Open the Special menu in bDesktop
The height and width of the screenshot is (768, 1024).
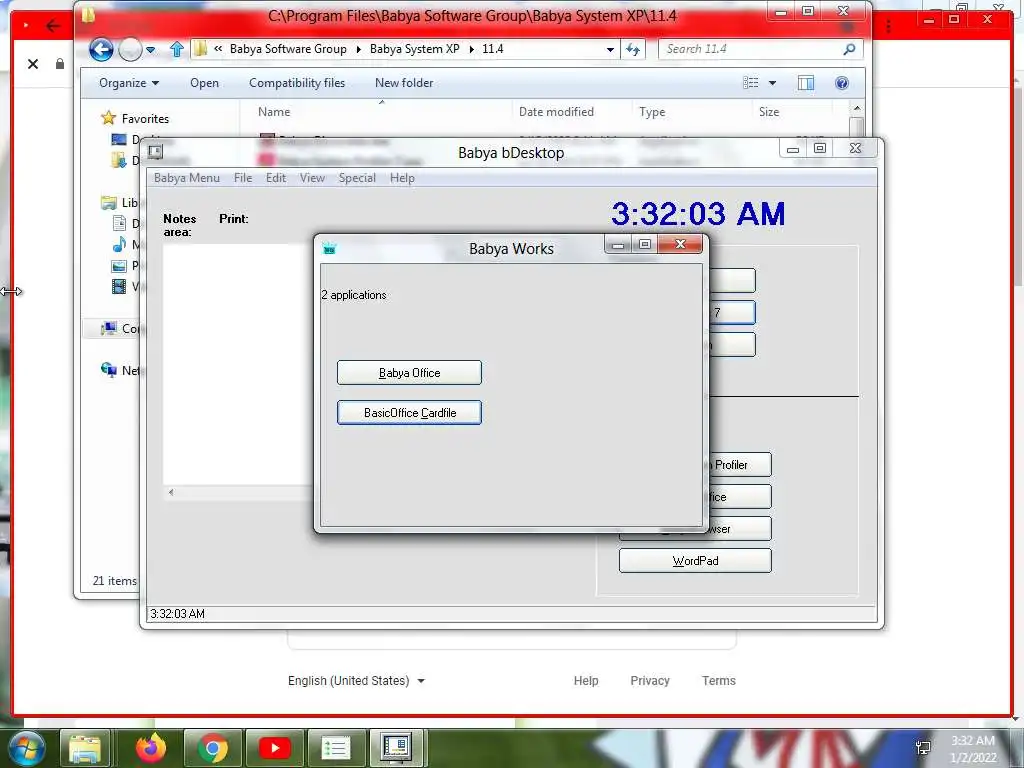(x=357, y=178)
